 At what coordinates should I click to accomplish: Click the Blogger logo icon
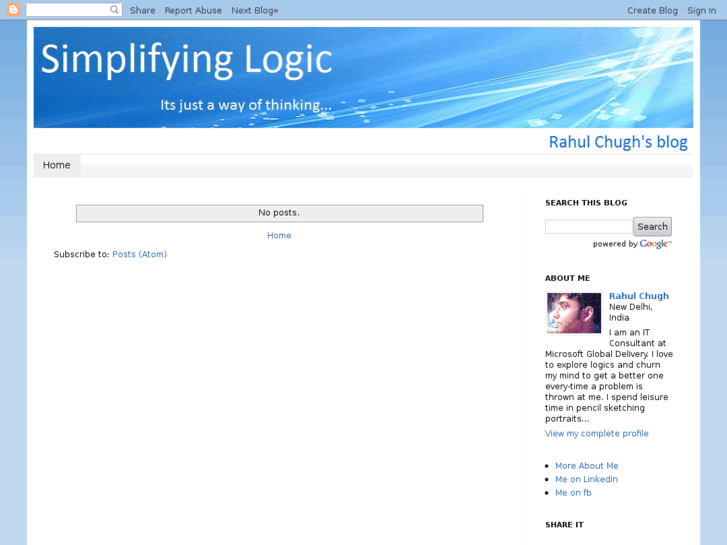coord(13,9)
